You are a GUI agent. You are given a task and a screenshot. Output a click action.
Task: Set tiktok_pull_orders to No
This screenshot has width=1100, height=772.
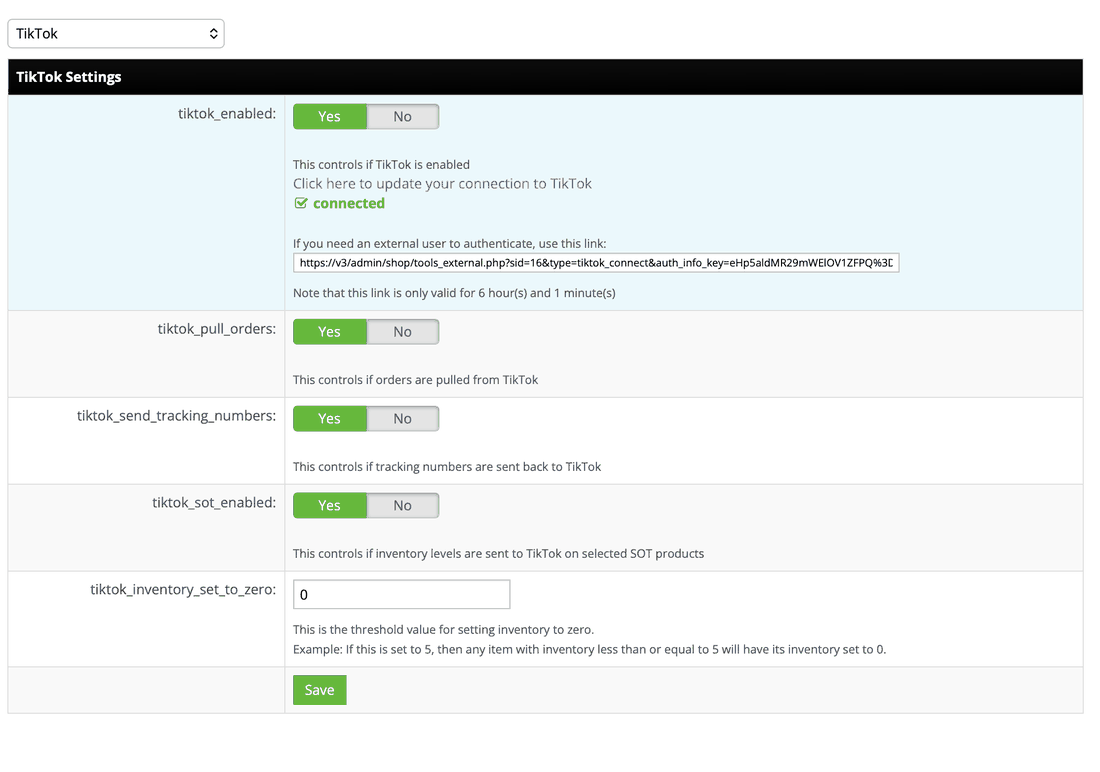(403, 332)
